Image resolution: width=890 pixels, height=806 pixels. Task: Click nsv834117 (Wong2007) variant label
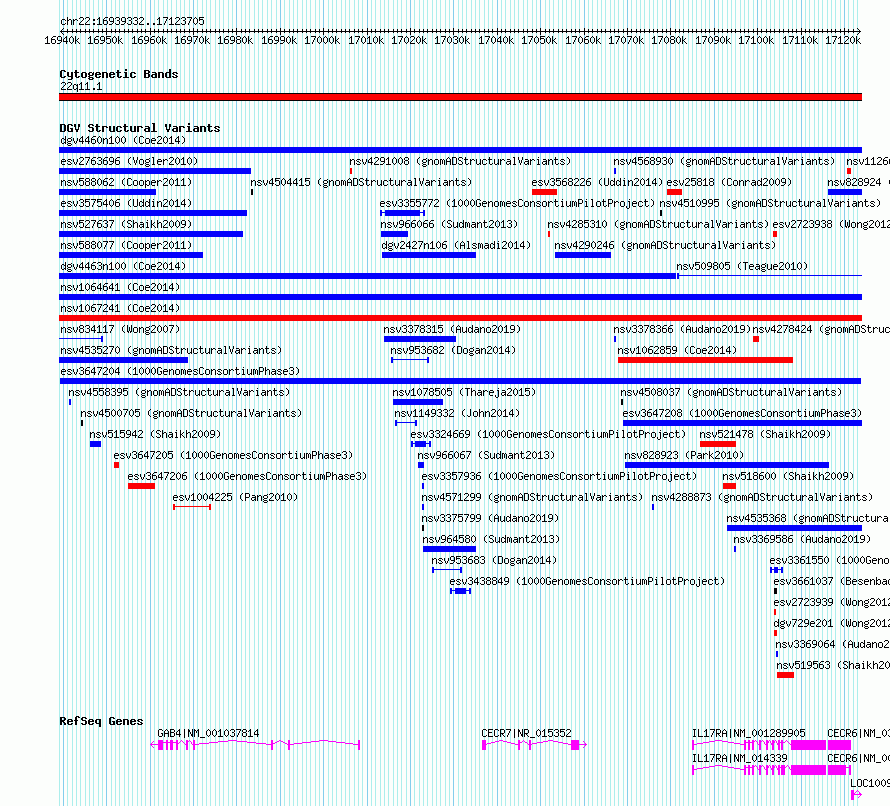tap(120, 329)
